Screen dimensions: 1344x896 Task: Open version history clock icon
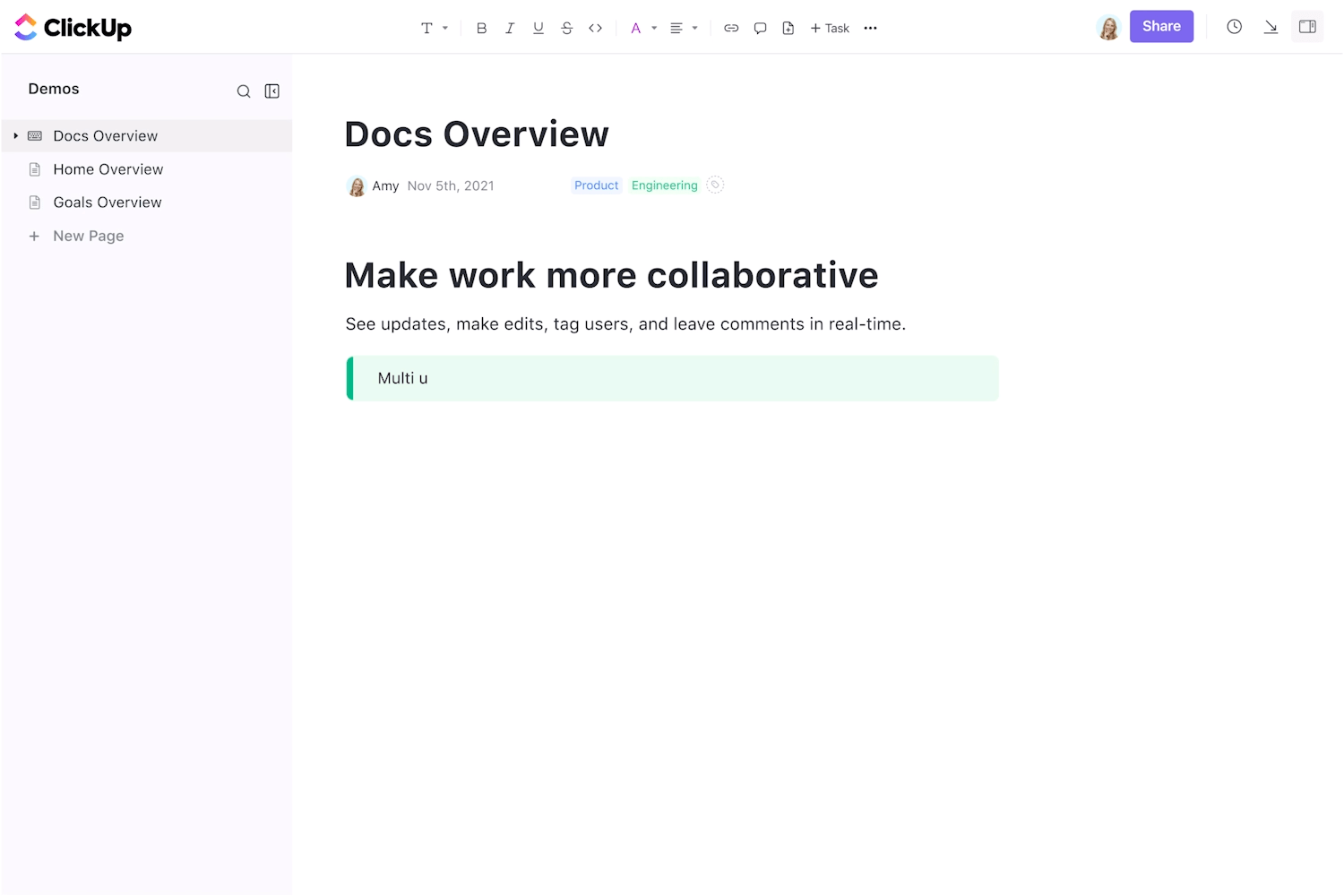1235,27
